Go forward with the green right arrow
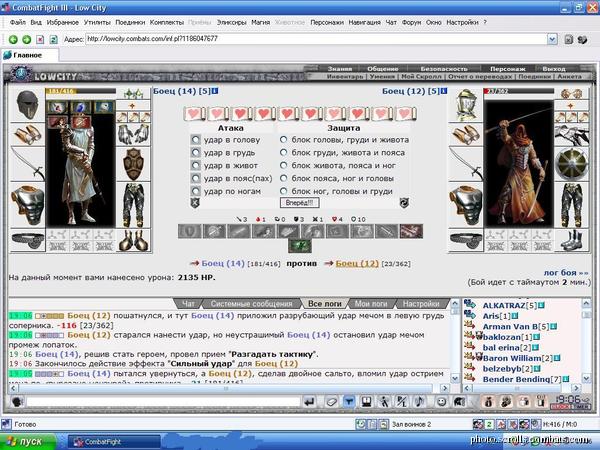Screen dimensions: 600x450 (26, 39)
